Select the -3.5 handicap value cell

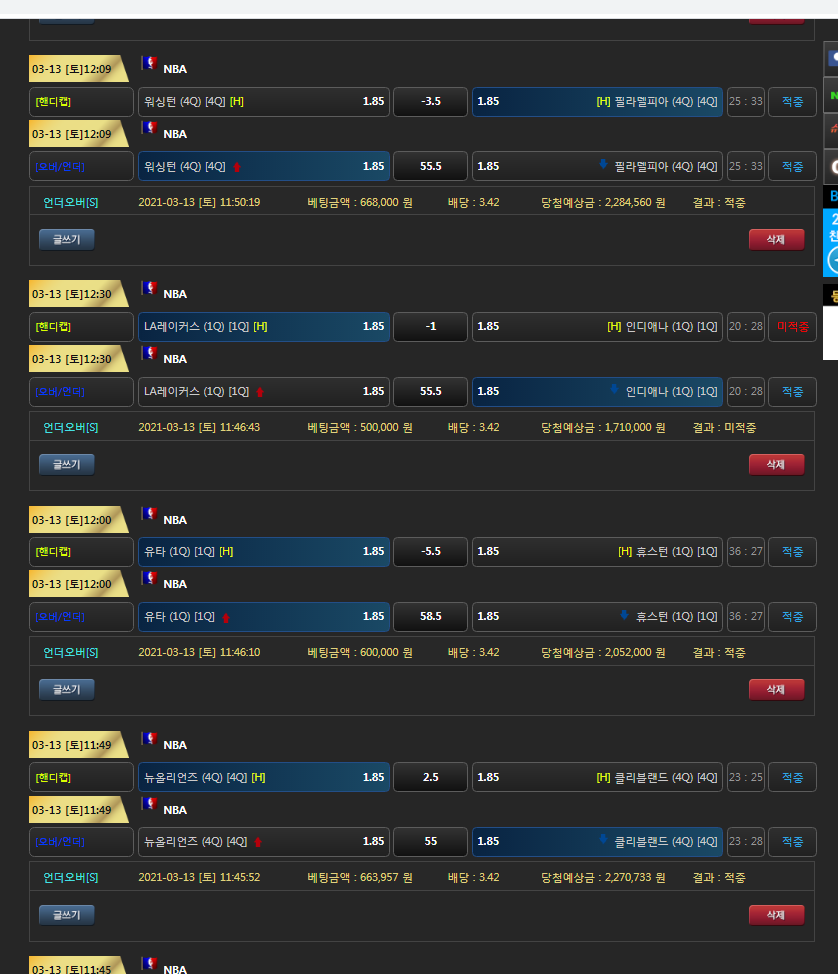(x=430, y=102)
